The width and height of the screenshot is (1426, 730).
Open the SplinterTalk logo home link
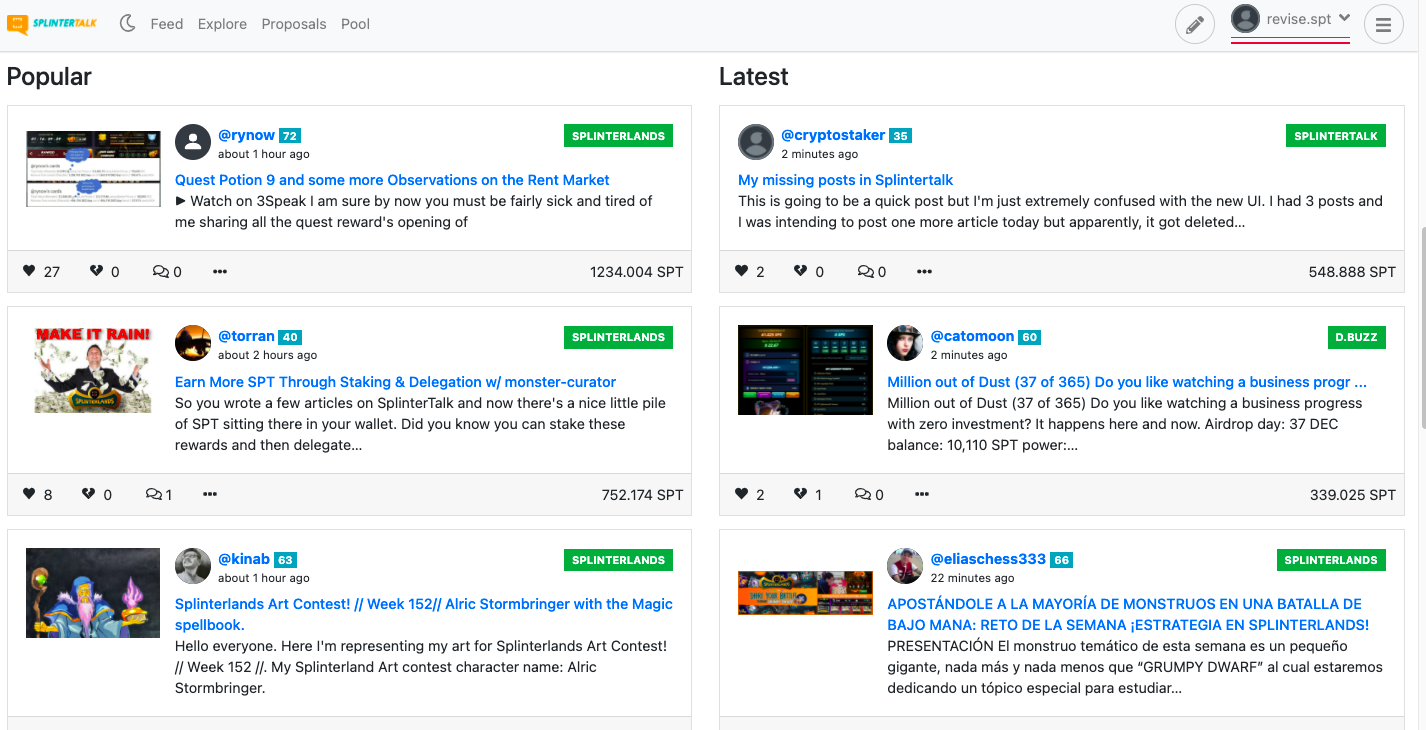click(x=52, y=24)
